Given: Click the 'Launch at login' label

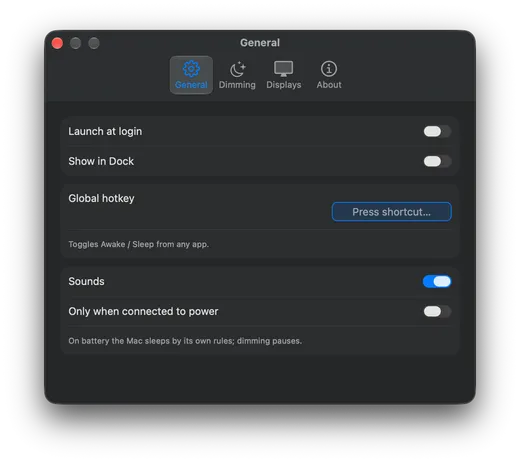Looking at the screenshot, I should tap(105, 131).
